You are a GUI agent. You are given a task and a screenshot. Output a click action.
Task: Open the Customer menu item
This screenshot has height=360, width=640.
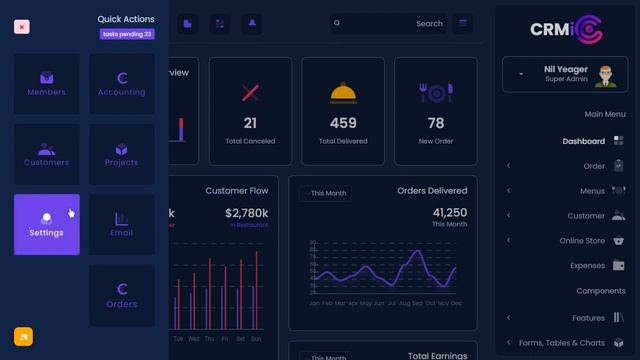pyautogui.click(x=586, y=216)
